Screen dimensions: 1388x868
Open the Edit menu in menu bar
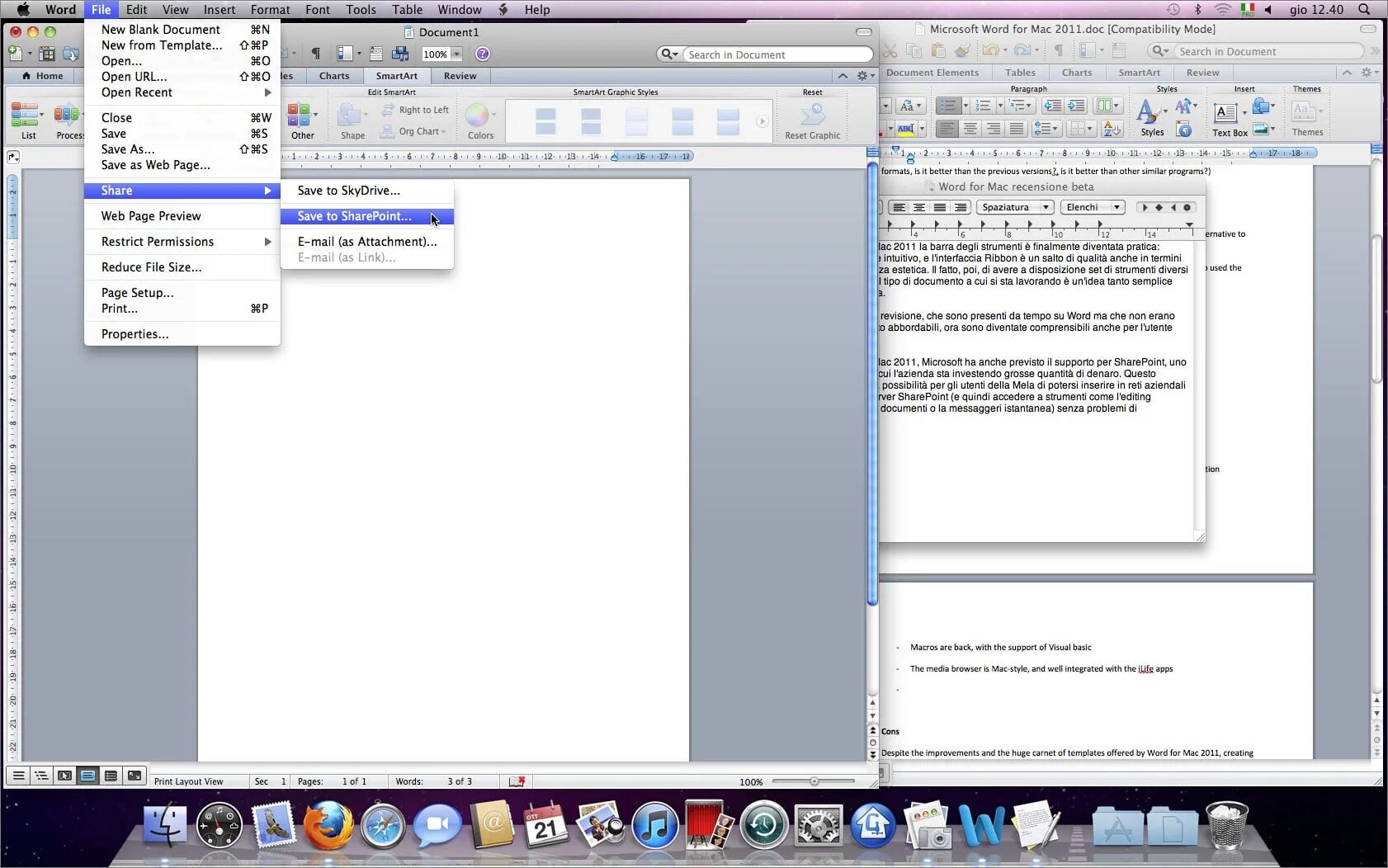tap(136, 10)
